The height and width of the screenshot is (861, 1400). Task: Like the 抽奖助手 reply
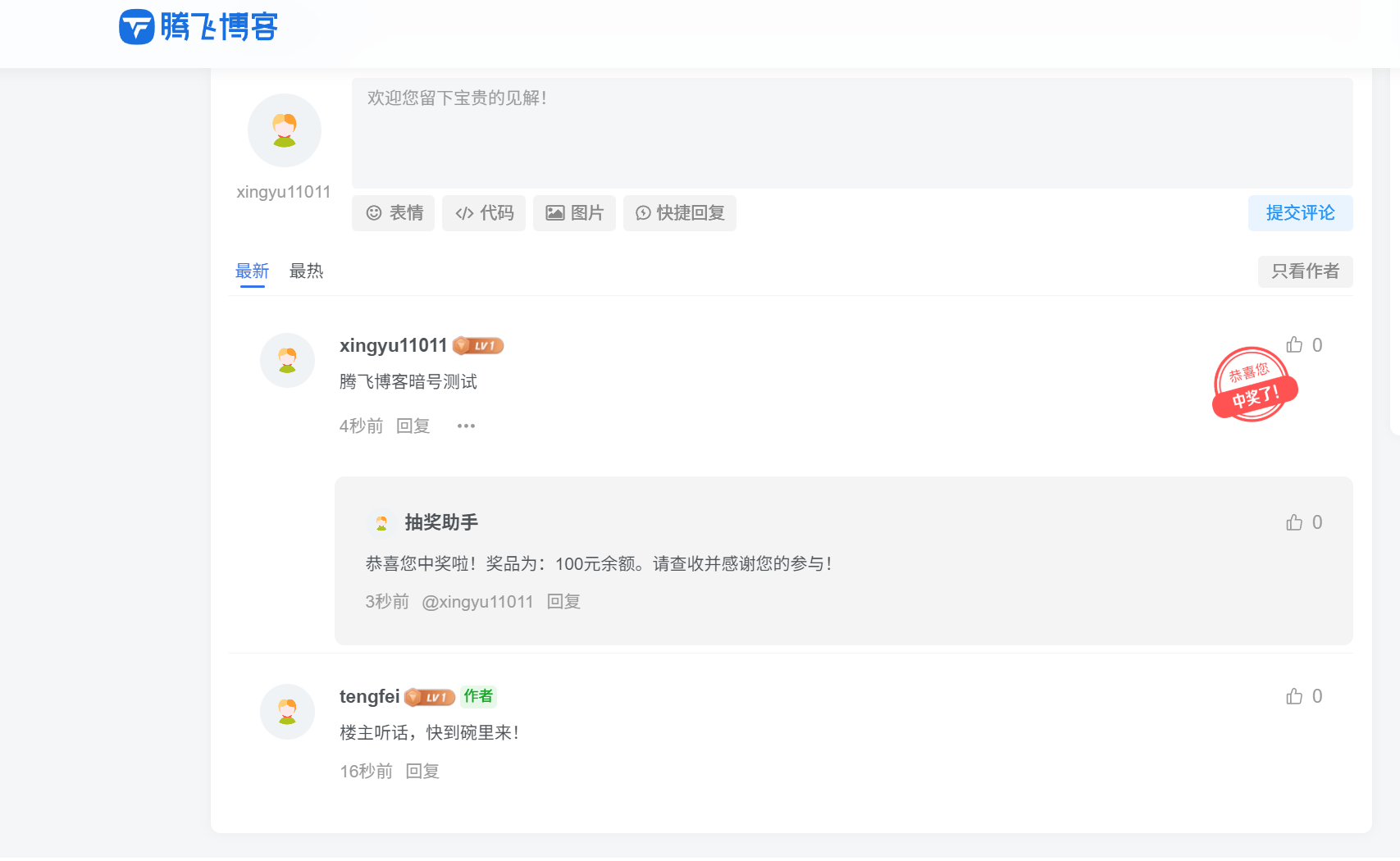click(1295, 522)
